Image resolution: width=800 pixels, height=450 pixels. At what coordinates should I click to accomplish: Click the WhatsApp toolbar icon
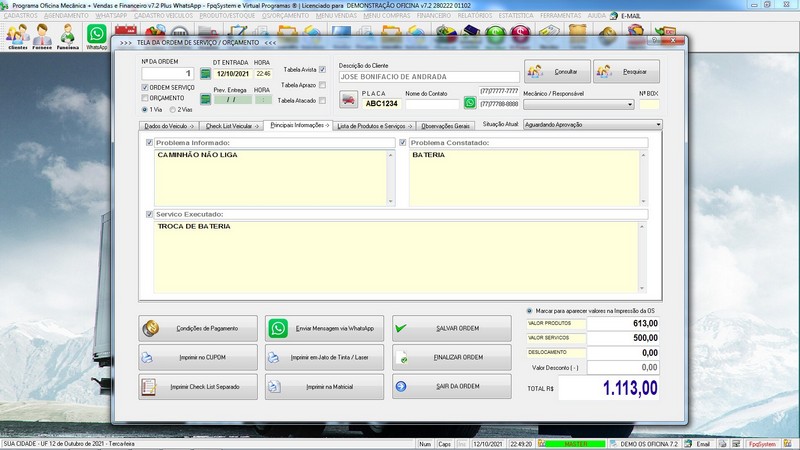click(x=96, y=37)
